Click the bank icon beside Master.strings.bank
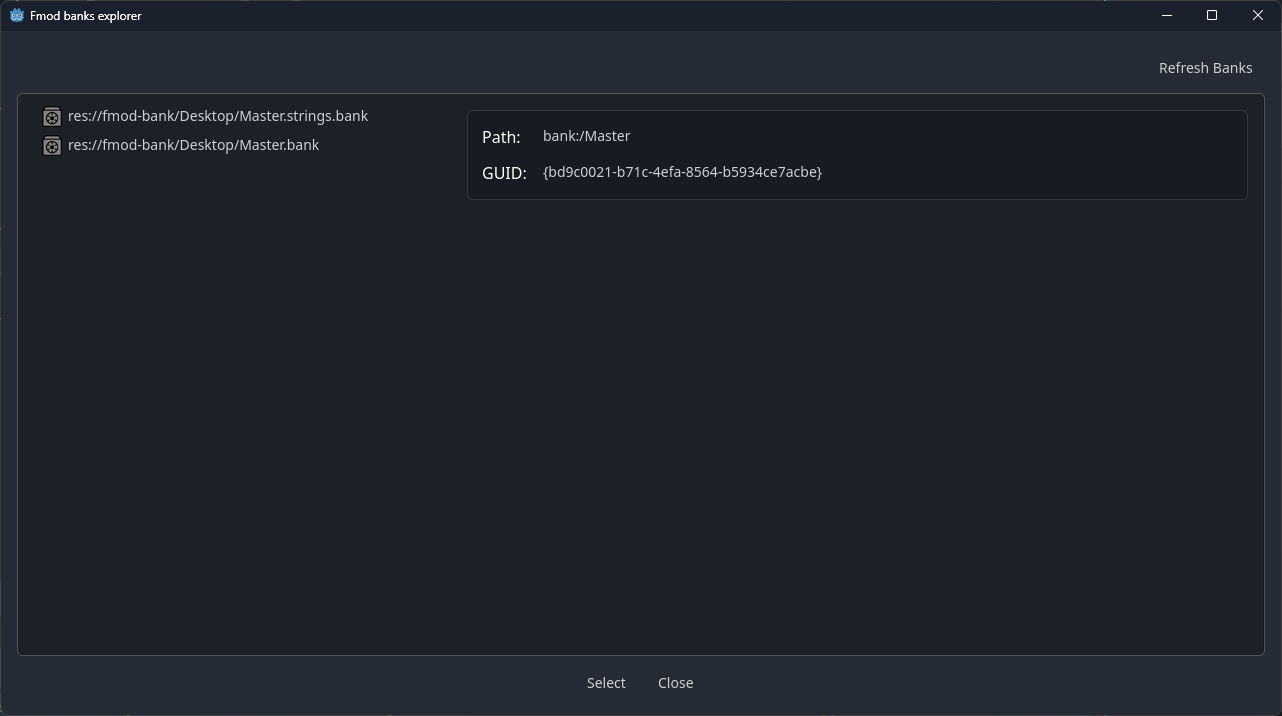The width and height of the screenshot is (1282, 716). point(52,117)
